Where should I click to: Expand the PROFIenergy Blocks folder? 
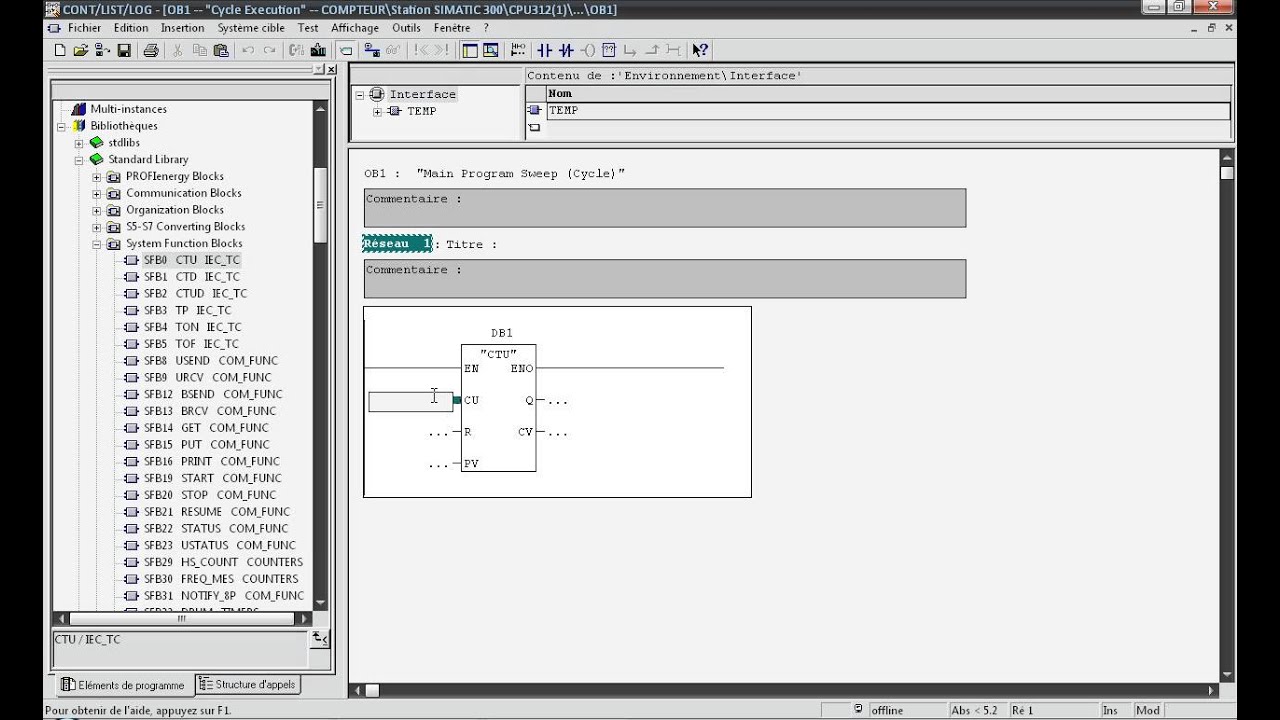(97, 177)
